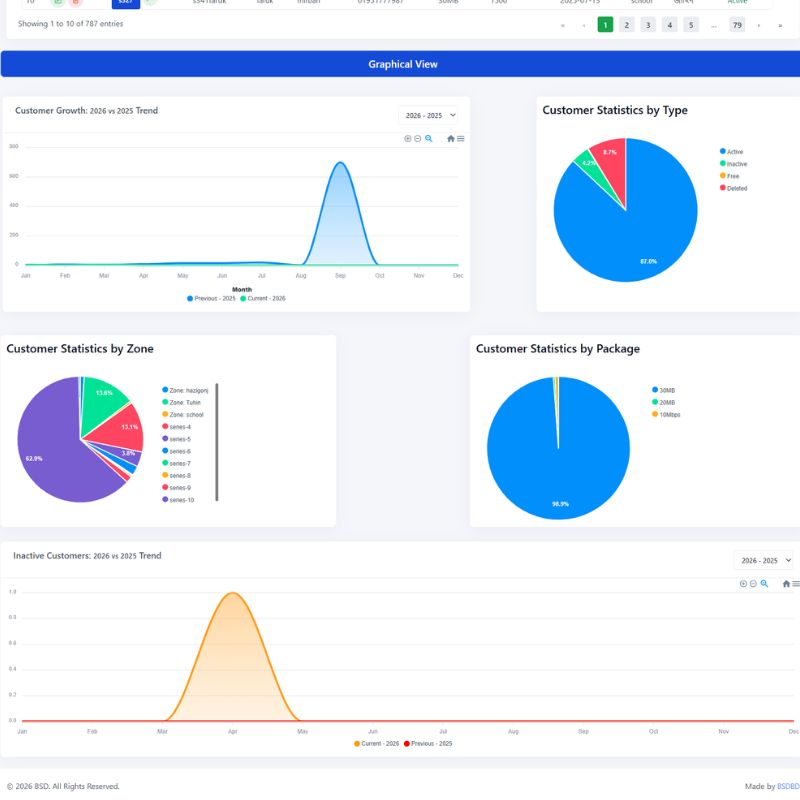The width and height of the screenshot is (800, 800).
Task: Toggle Zone: hazigonj in Zone chart legend
Action: 185,390
